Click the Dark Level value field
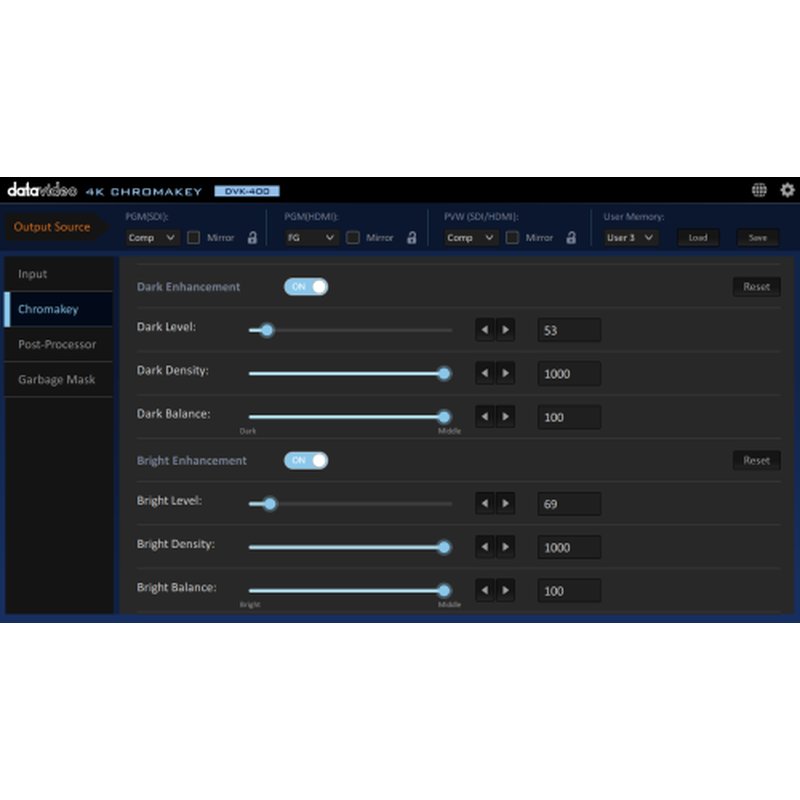The width and height of the screenshot is (800, 800). tap(569, 330)
